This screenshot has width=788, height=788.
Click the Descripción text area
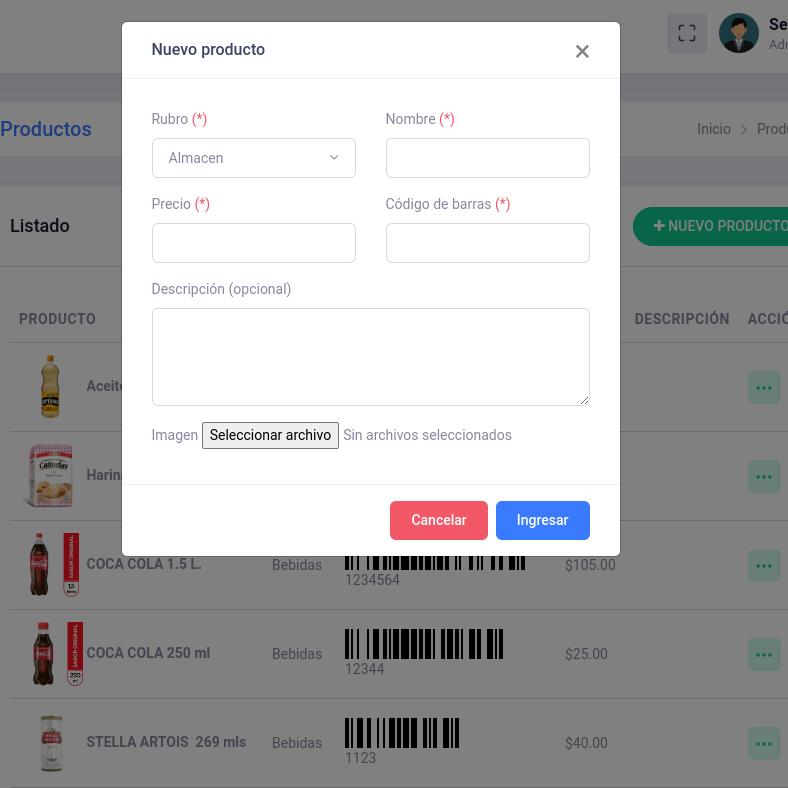370,356
